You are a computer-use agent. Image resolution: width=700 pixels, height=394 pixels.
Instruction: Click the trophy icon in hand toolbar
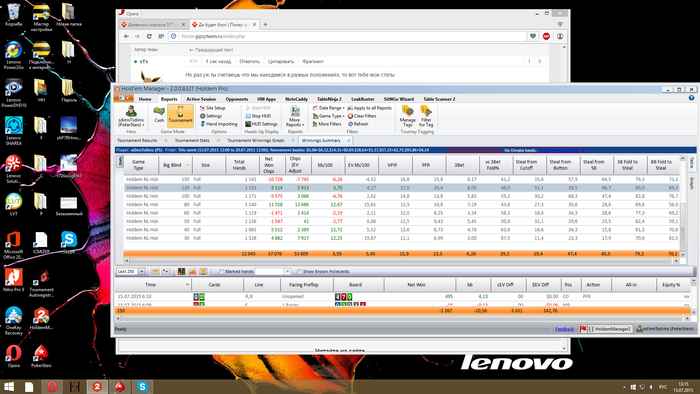point(203,271)
